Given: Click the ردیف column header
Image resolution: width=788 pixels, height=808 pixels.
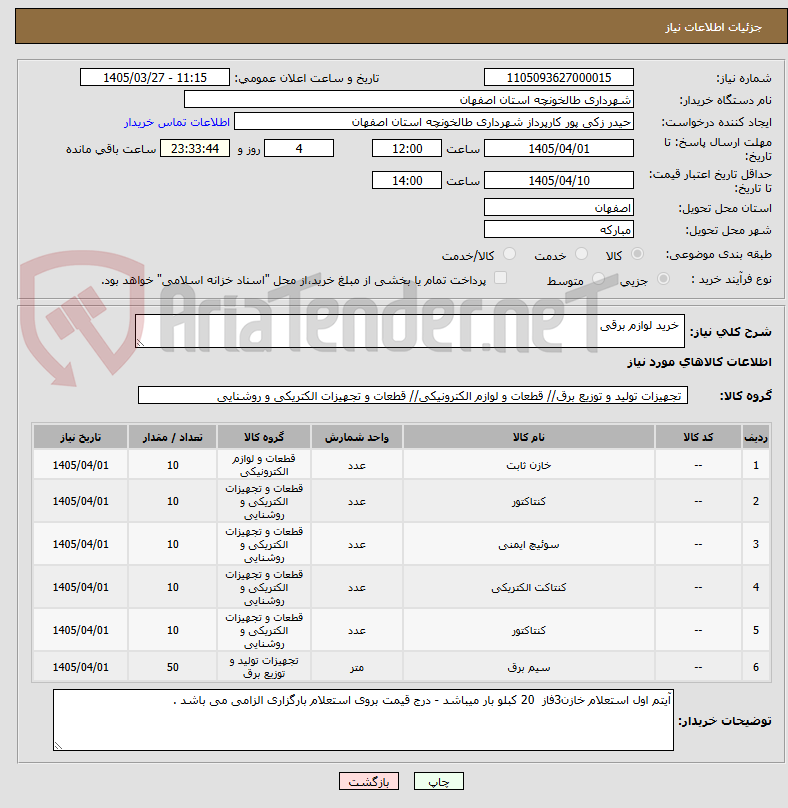Looking at the screenshot, I should tap(756, 437).
